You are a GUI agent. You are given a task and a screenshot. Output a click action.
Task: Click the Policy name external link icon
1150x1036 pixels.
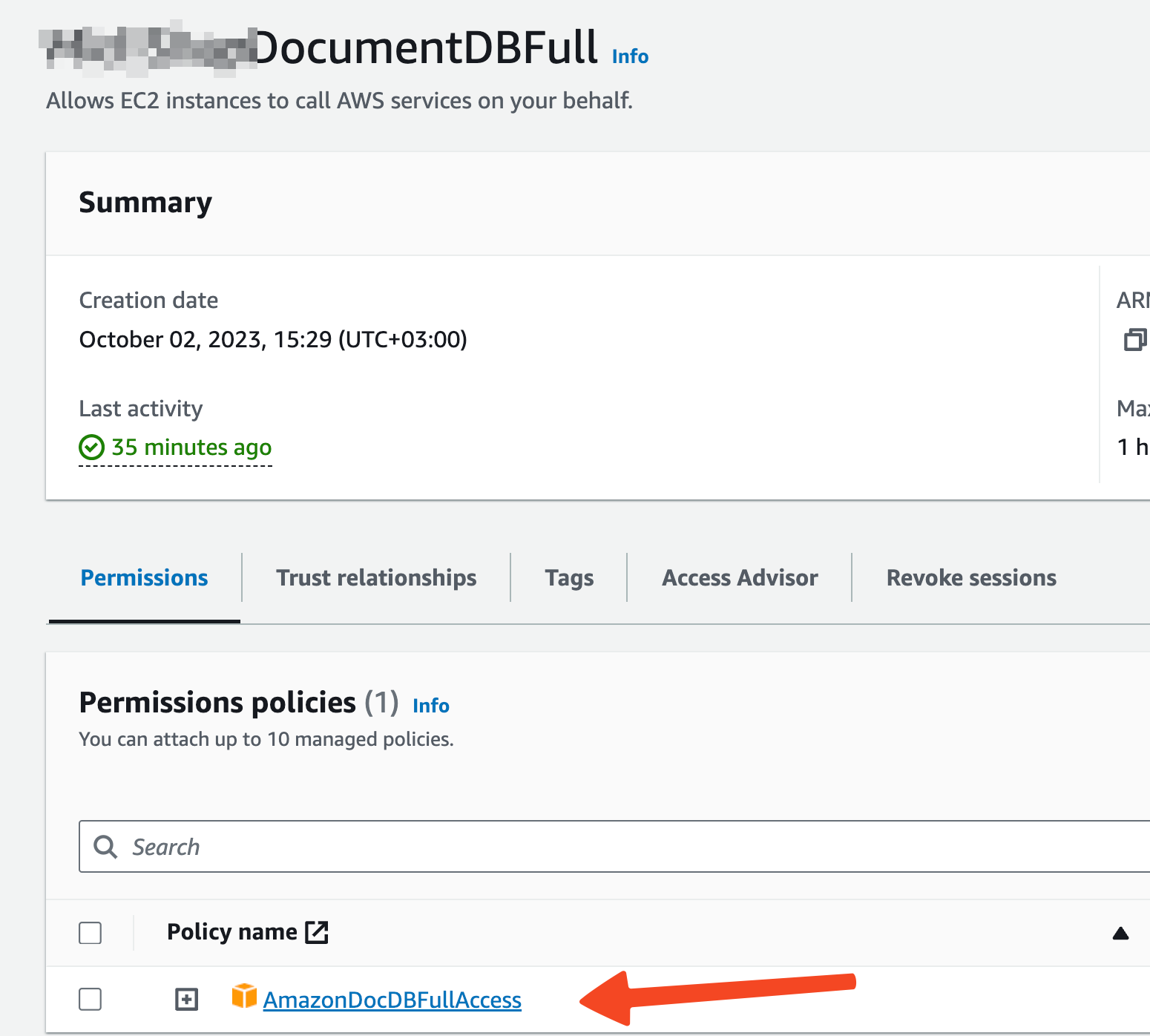point(317,932)
